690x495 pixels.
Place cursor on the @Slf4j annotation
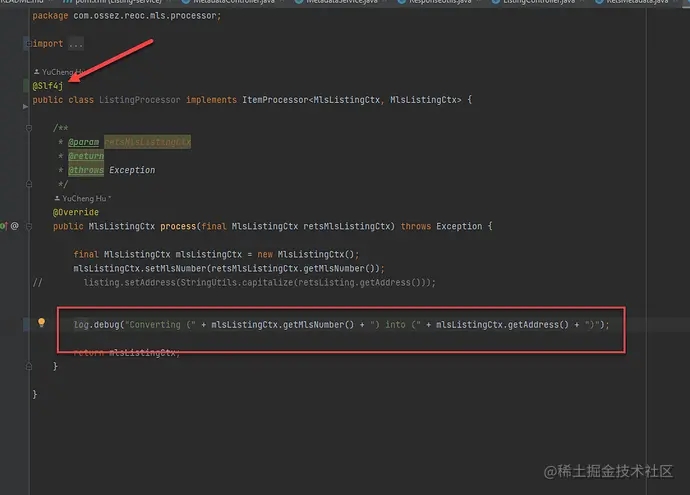pos(48,86)
